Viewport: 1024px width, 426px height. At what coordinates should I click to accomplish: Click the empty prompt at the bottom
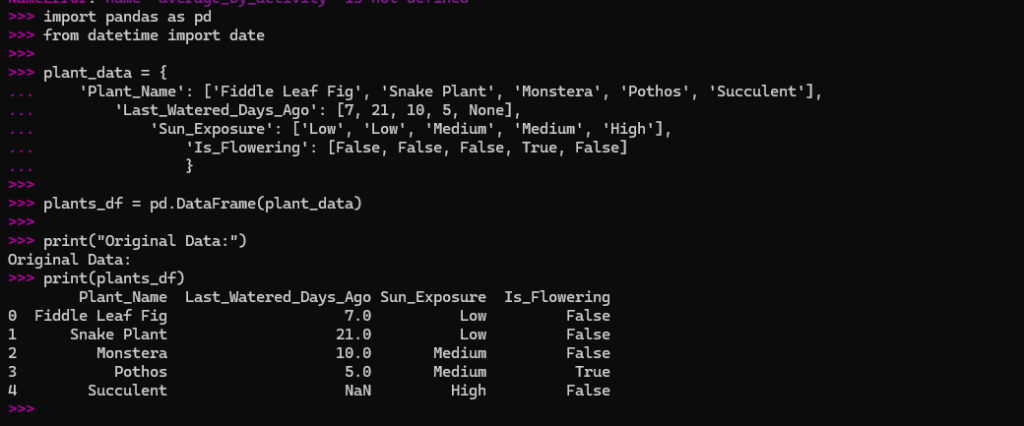pyautogui.click(x=21, y=409)
